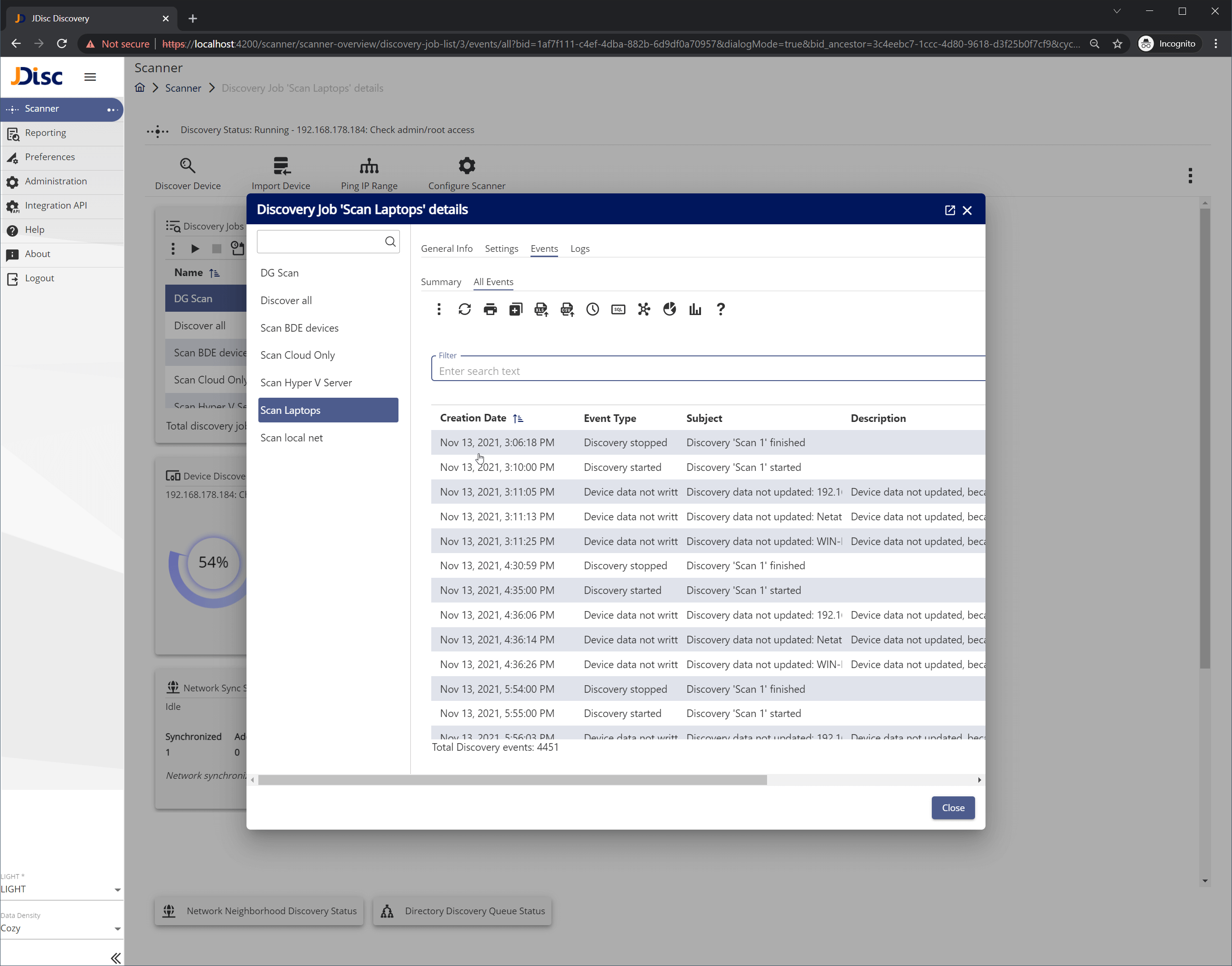Open the LIGHT theme dropdown
Viewport: 1232px width, 966px height.
pyautogui.click(x=117, y=889)
